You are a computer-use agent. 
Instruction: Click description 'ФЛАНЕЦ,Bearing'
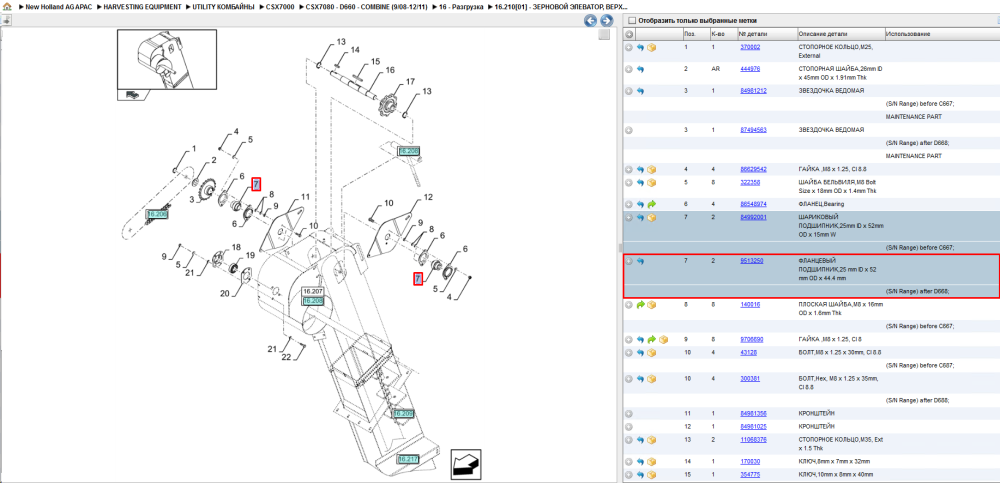[x=821, y=204]
